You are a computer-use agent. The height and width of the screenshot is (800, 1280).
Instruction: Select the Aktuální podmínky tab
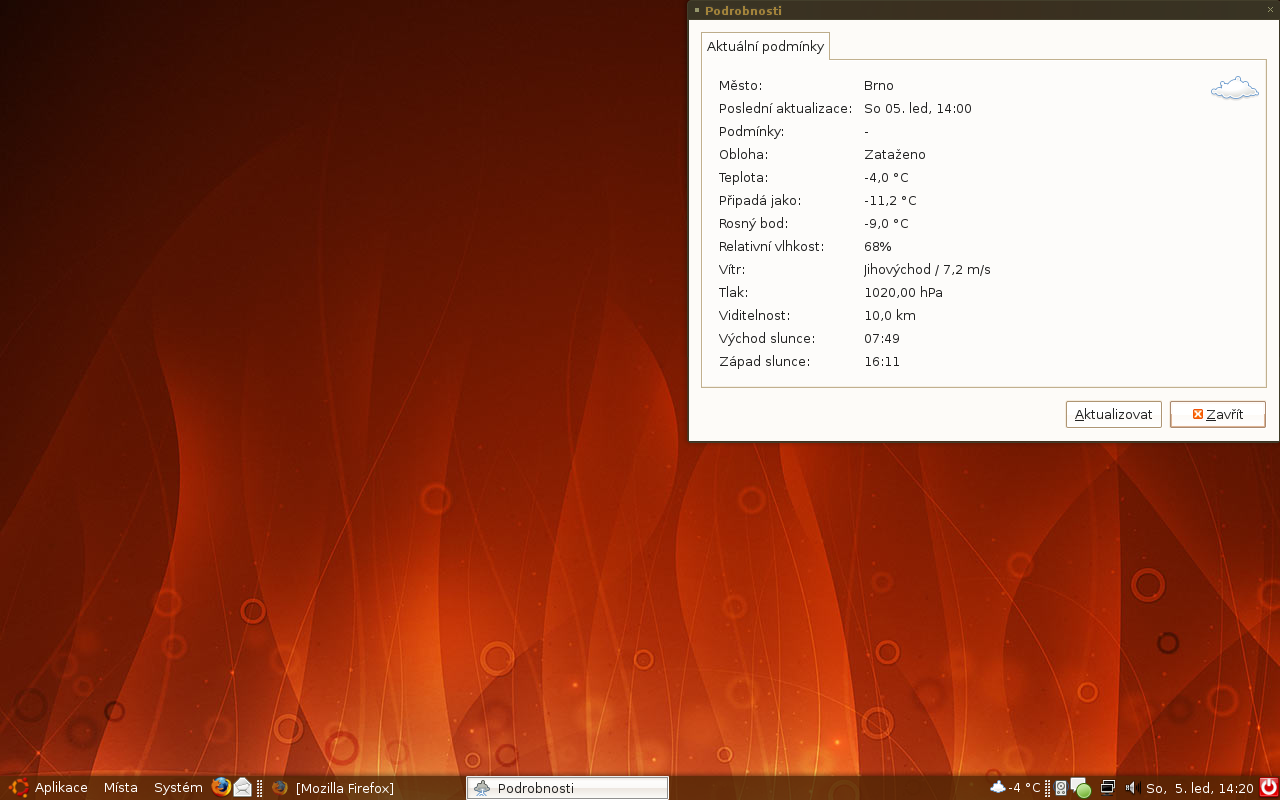click(765, 46)
